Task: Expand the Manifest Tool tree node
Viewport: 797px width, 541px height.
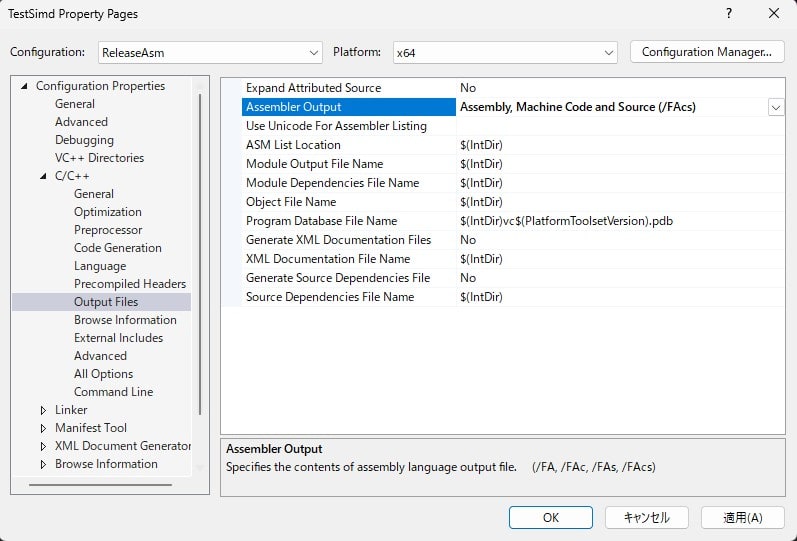Action: point(43,428)
